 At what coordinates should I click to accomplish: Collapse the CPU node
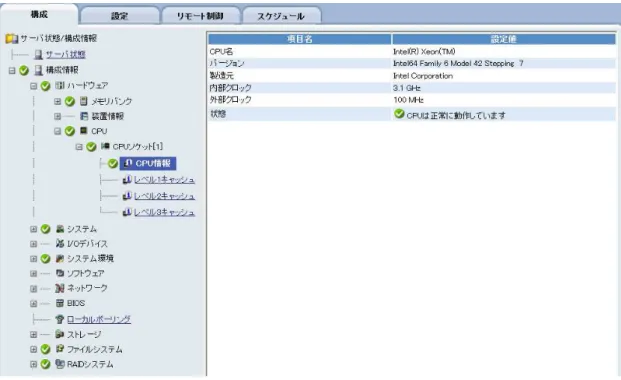tap(57, 131)
